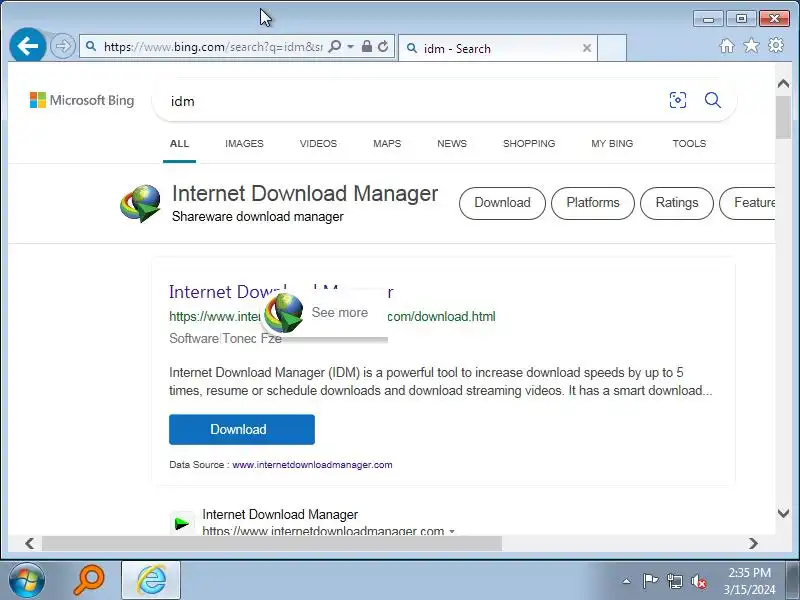Click the Ratings pill button
Image resolution: width=800 pixels, height=600 pixels.
pyautogui.click(x=677, y=203)
